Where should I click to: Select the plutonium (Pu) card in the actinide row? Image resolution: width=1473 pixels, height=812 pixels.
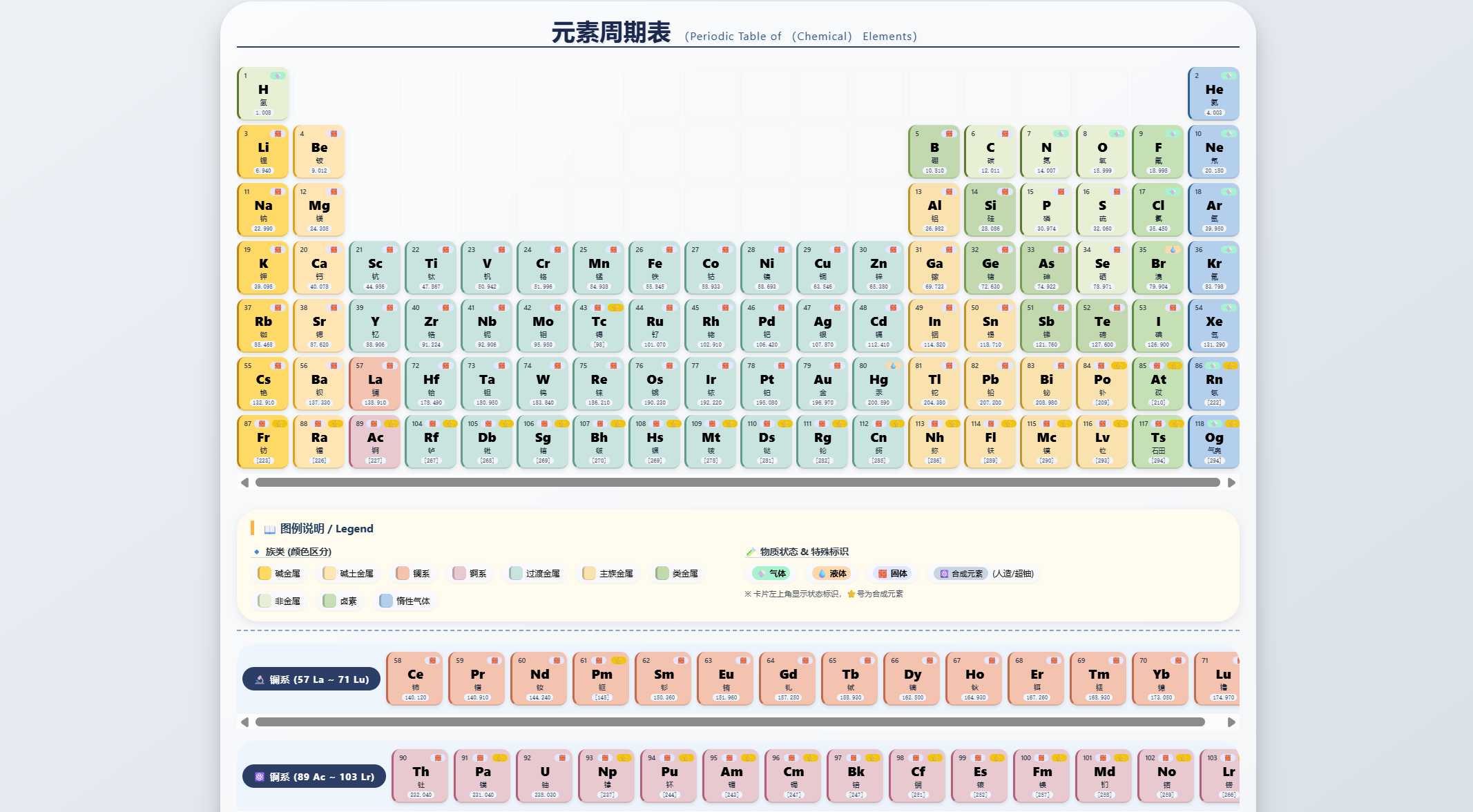tap(669, 776)
